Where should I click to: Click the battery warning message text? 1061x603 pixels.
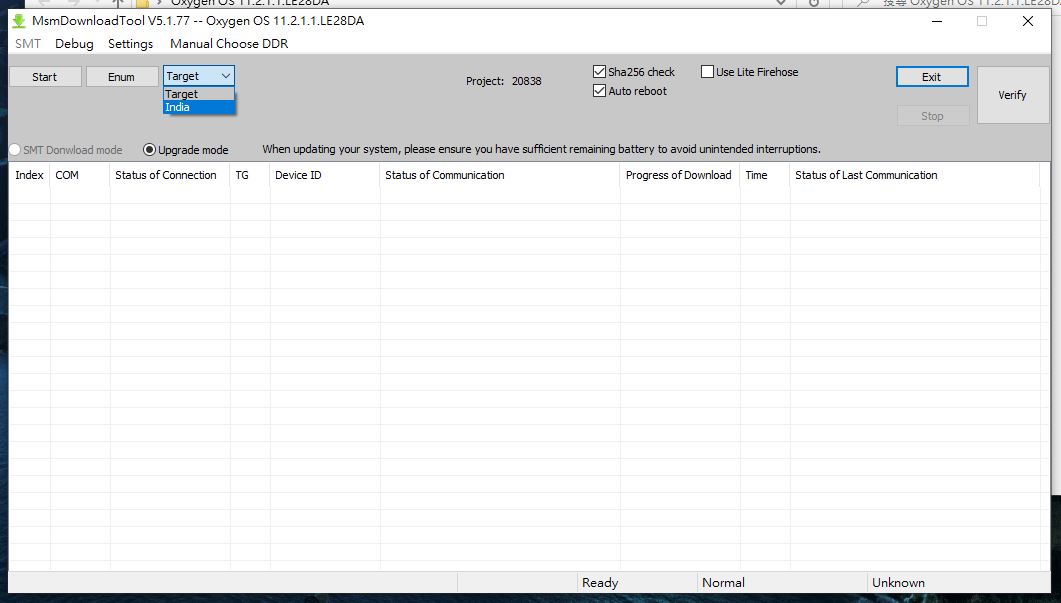coord(541,149)
